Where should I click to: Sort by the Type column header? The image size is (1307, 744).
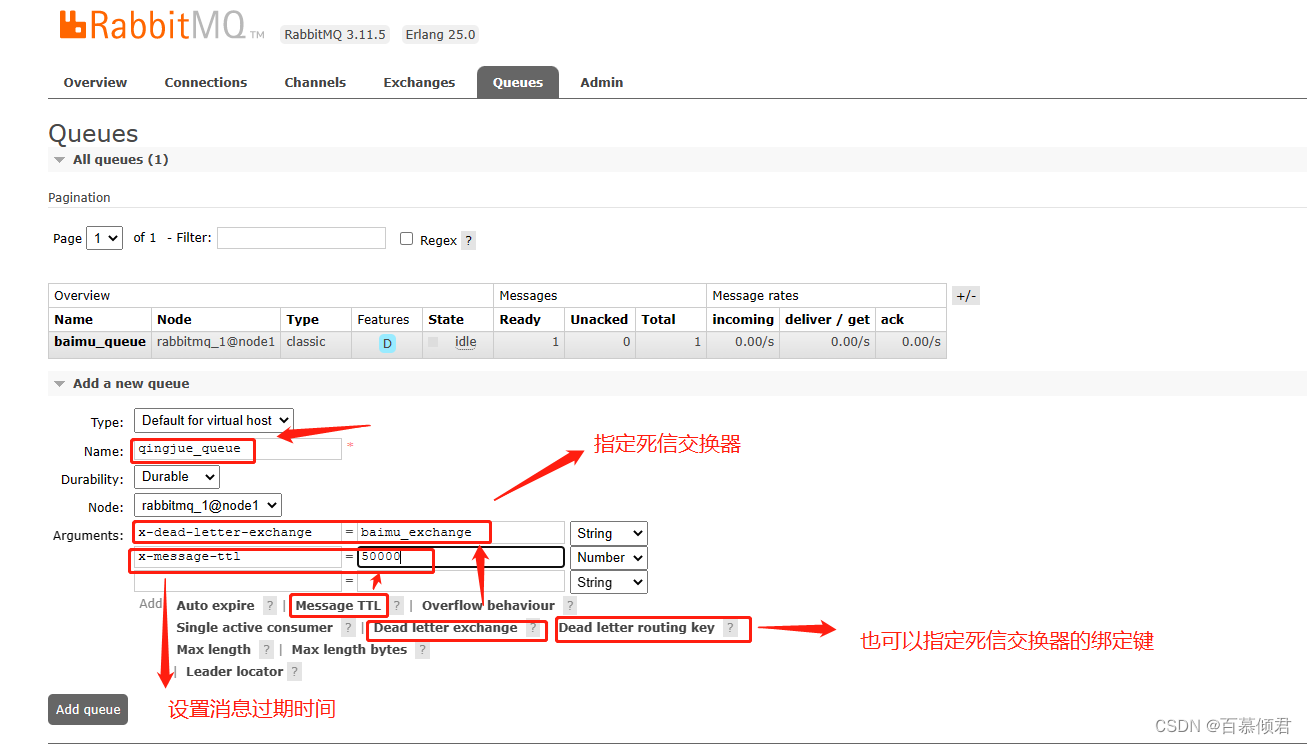[x=302, y=319]
